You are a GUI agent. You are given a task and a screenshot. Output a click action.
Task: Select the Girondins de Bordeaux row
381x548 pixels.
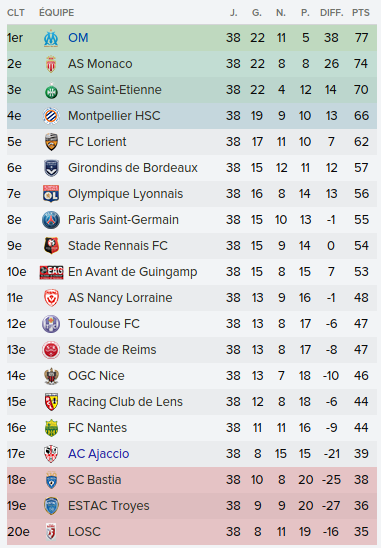tap(192, 168)
